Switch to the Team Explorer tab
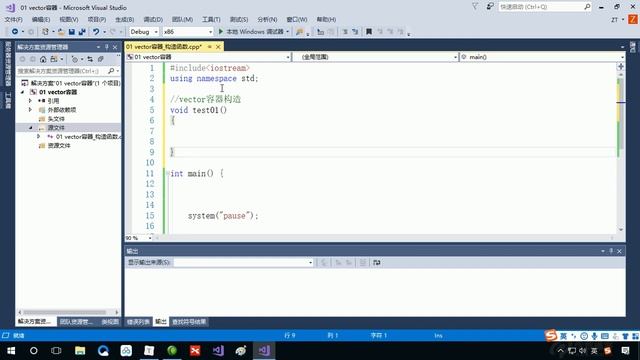Screen dimensions: 640x360 (76, 322)
